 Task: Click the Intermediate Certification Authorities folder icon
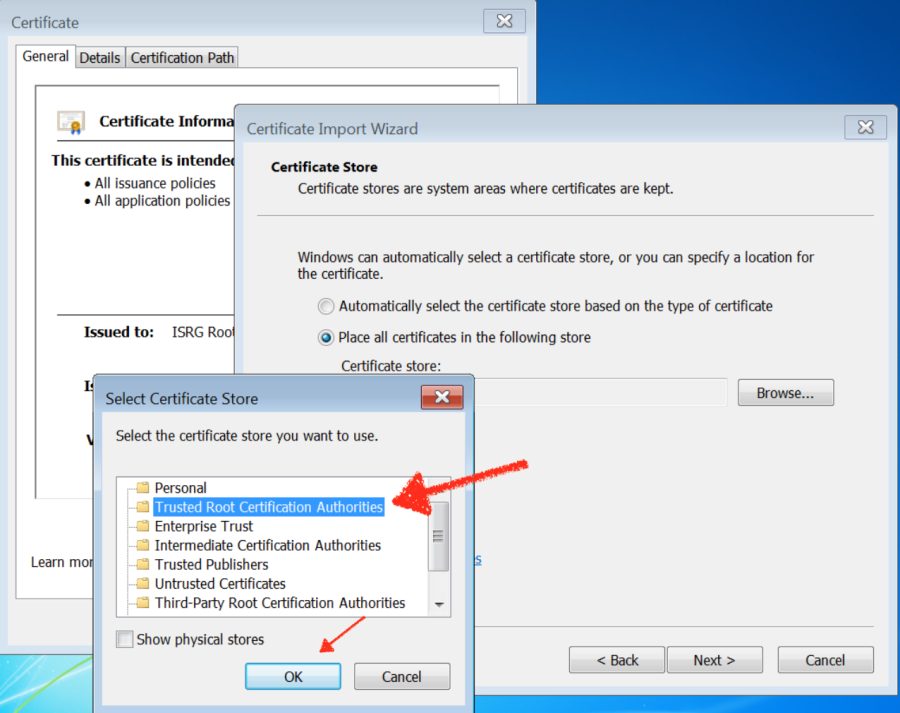pyautogui.click(x=141, y=545)
